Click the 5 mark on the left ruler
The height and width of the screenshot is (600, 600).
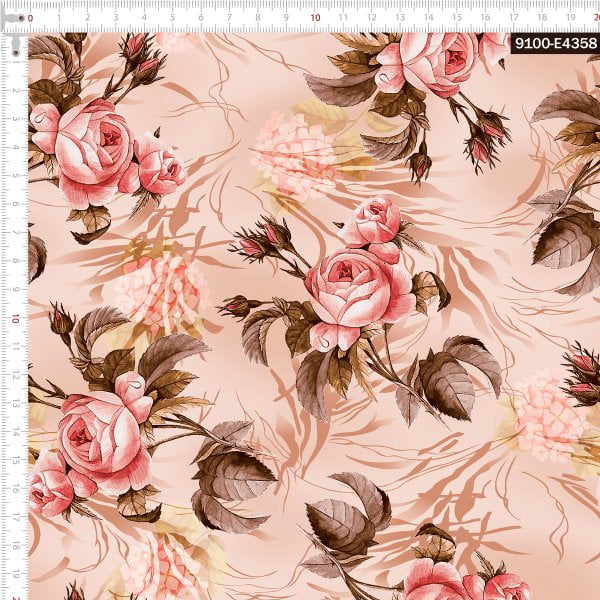pos(17,175)
